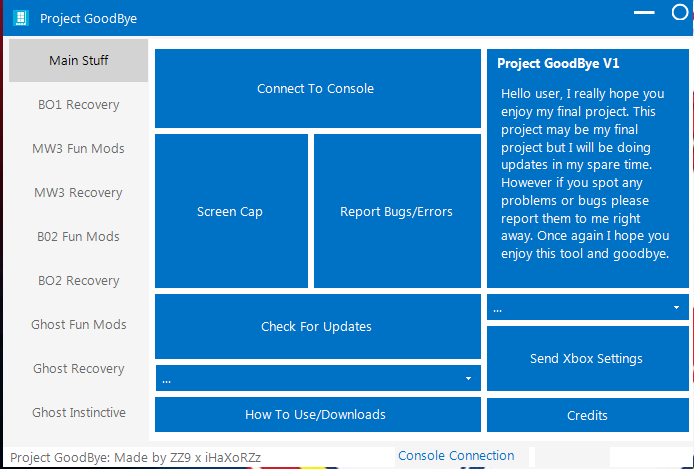This screenshot has width=694, height=469.
Task: Click Check For Updates
Action: point(316,326)
